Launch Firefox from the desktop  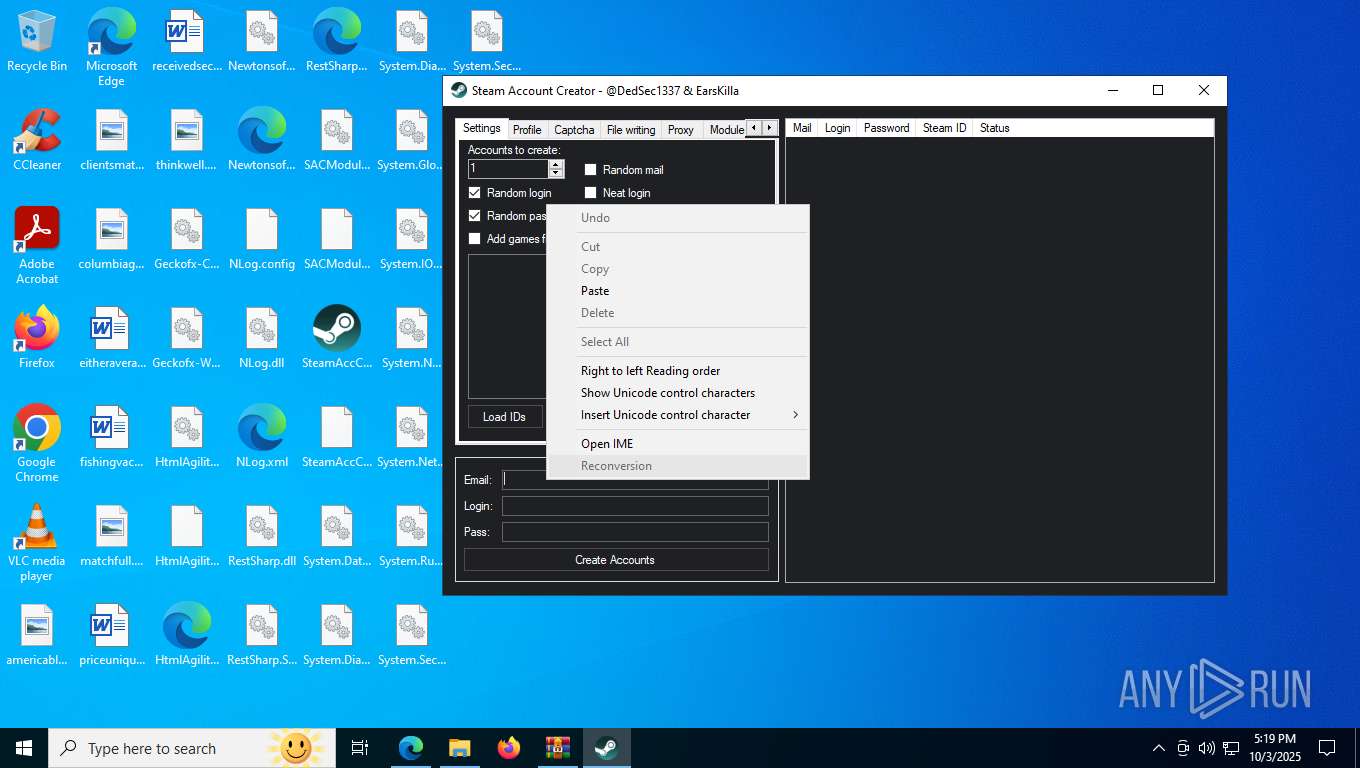click(x=37, y=338)
